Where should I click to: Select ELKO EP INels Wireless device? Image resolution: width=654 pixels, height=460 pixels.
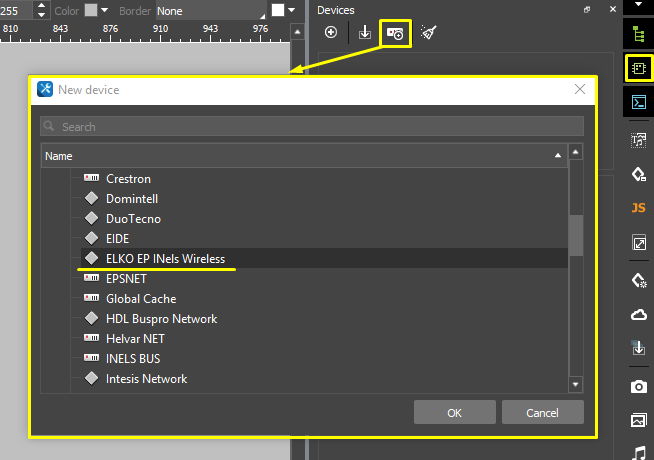(x=165, y=259)
